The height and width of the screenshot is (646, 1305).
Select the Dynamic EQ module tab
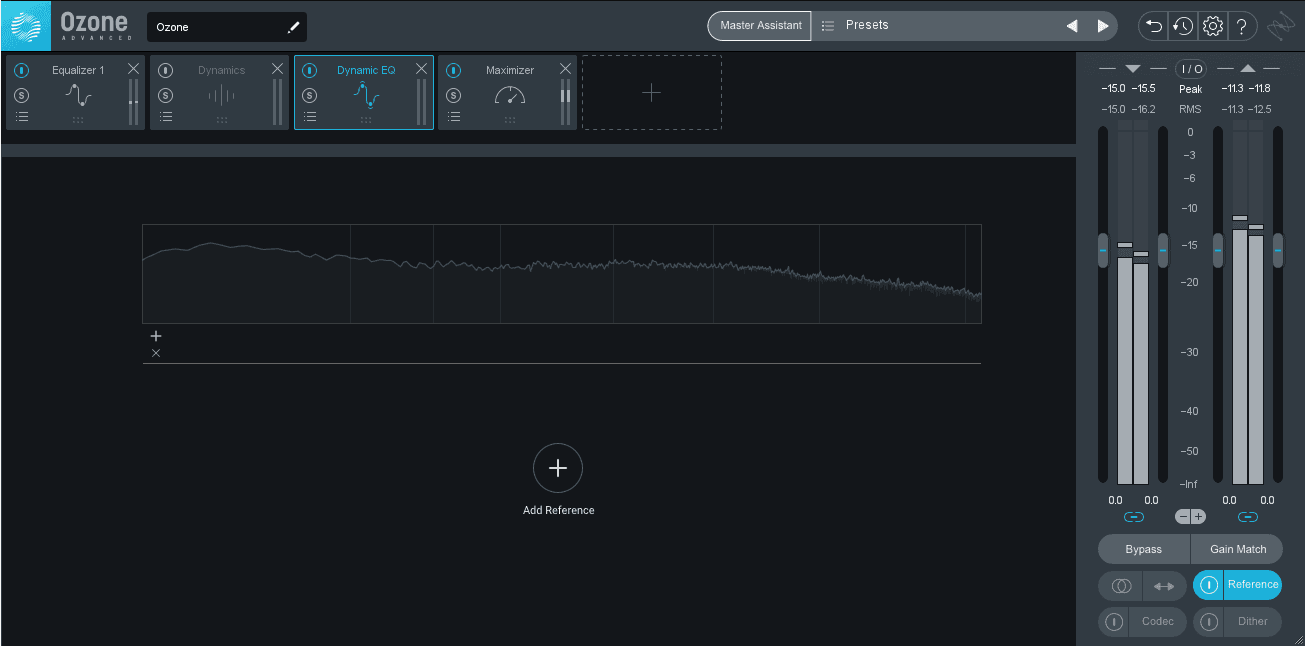(364, 93)
